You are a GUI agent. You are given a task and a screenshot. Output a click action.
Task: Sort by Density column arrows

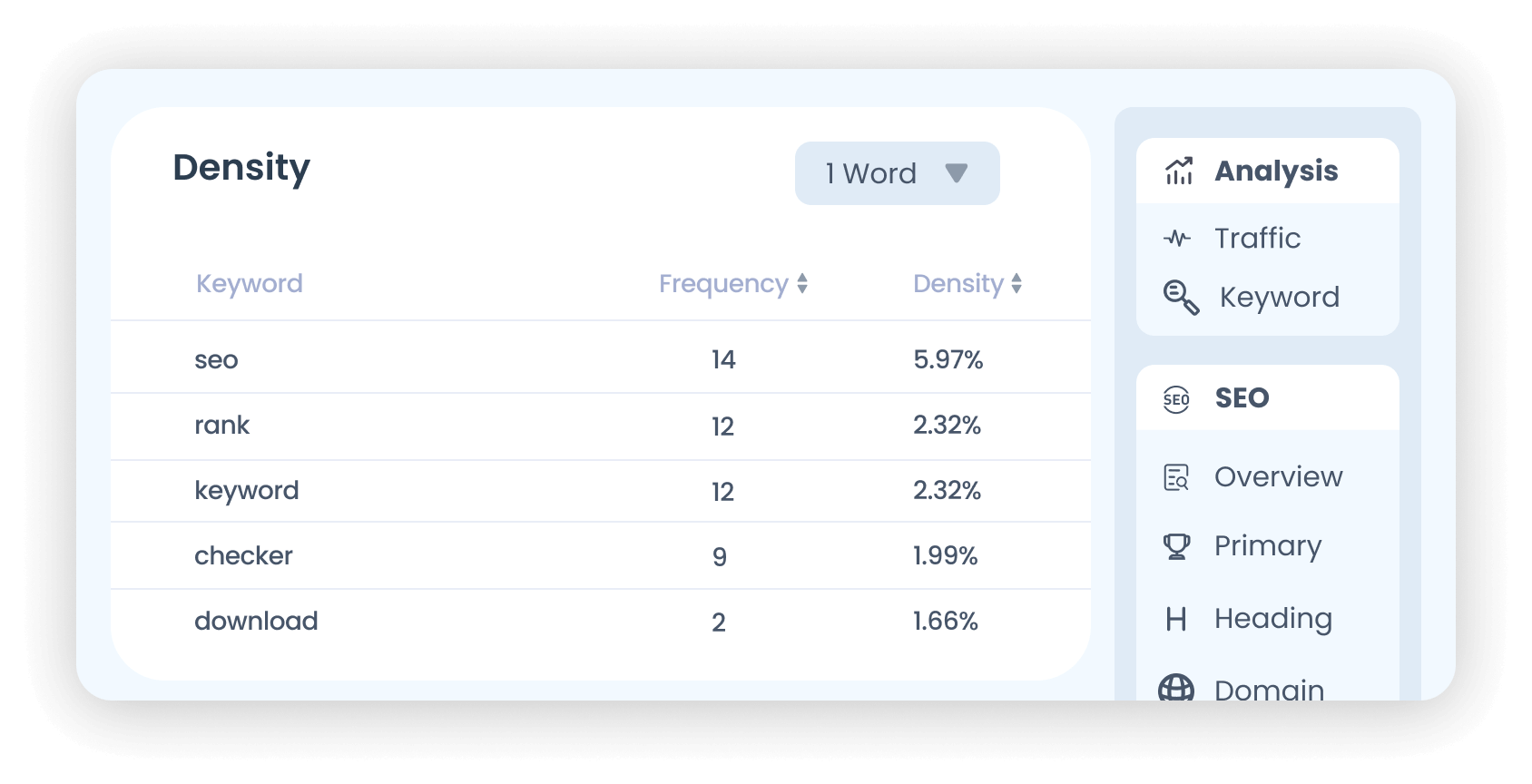tap(1016, 284)
